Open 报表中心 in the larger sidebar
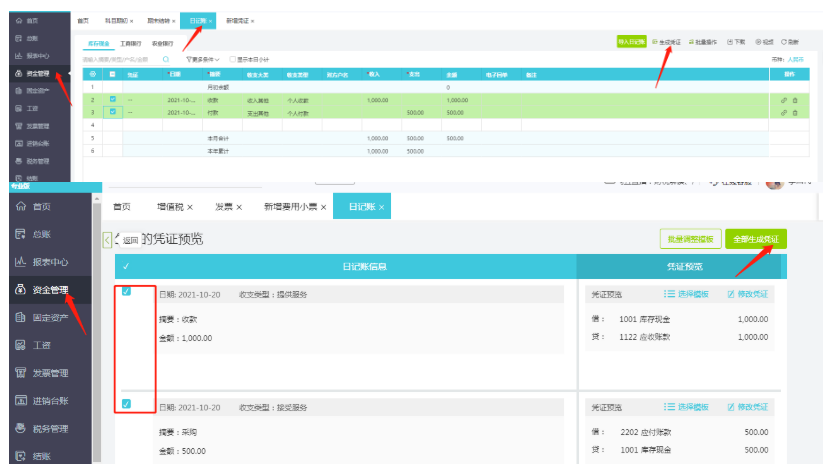823x464 pixels. click(48, 262)
